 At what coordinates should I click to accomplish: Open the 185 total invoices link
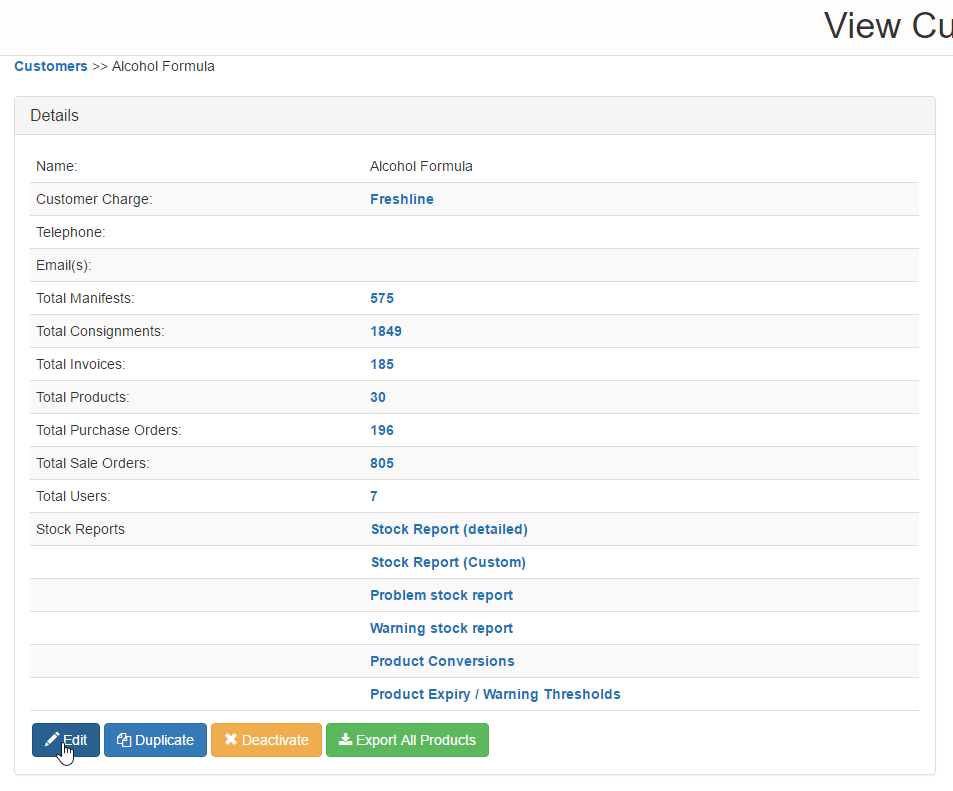point(382,364)
